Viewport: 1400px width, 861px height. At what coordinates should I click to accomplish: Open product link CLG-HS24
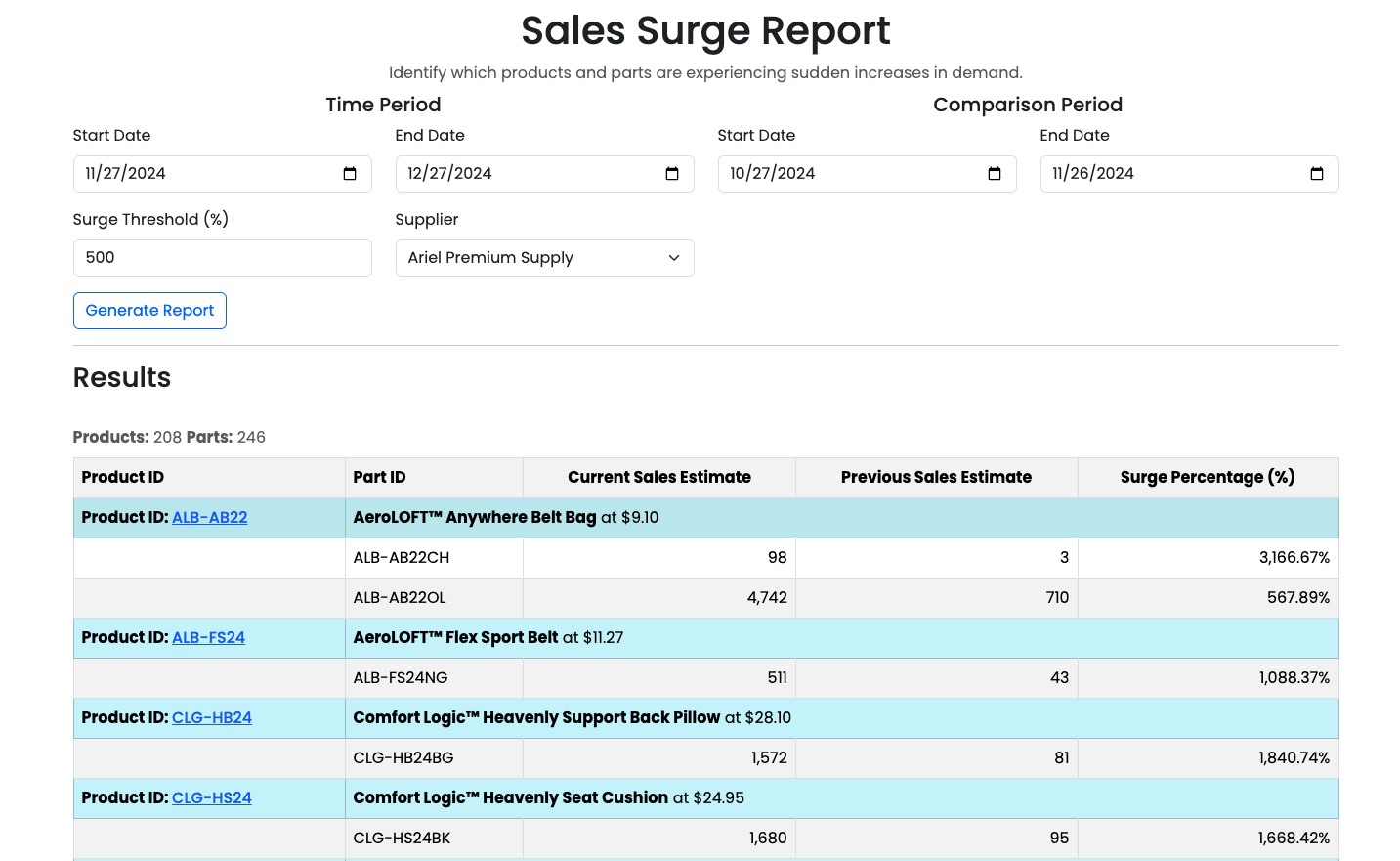(x=212, y=798)
